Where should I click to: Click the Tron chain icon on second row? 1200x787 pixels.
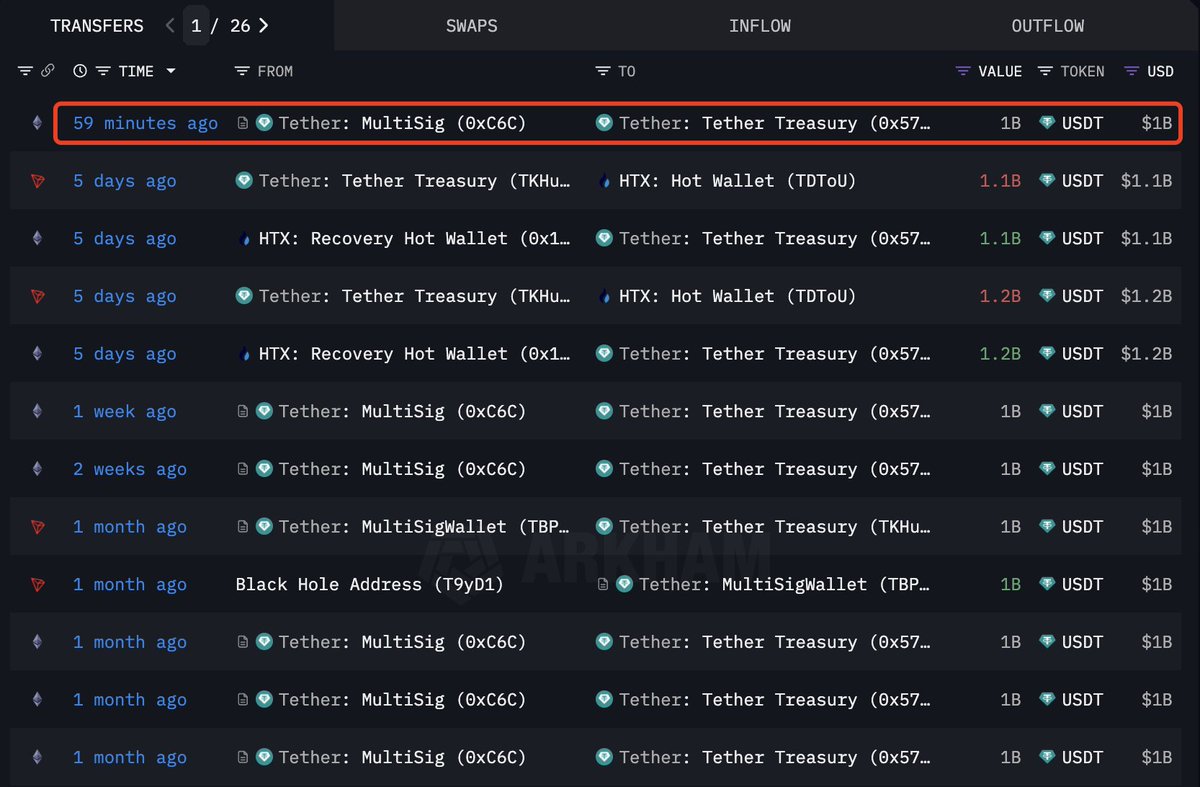38,181
